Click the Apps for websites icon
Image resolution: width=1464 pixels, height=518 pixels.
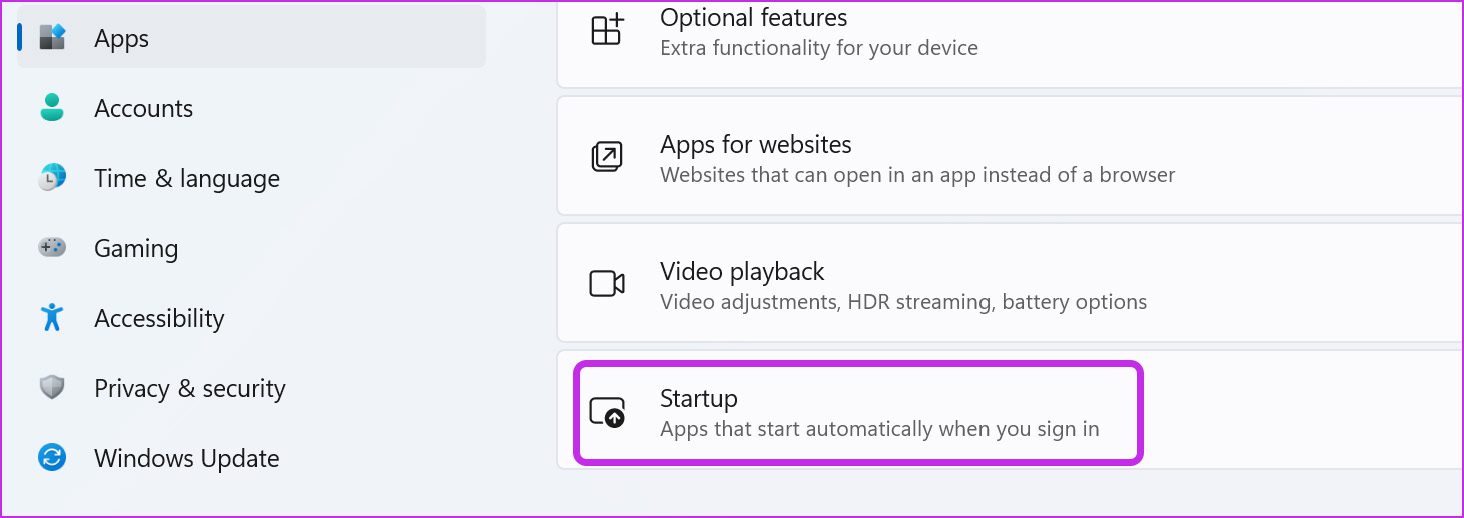pos(607,157)
